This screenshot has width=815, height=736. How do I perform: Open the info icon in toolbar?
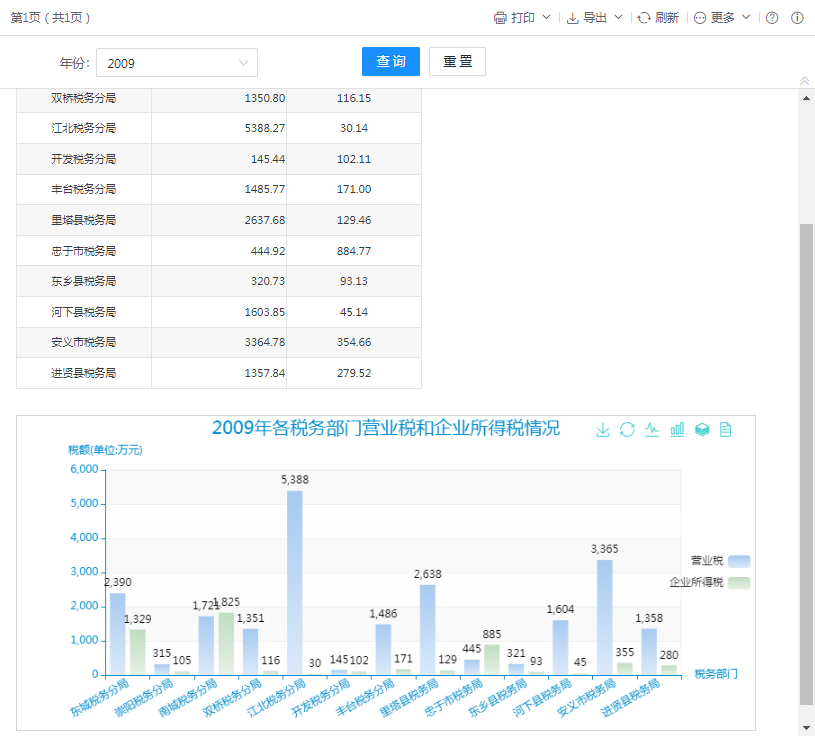(x=797, y=18)
